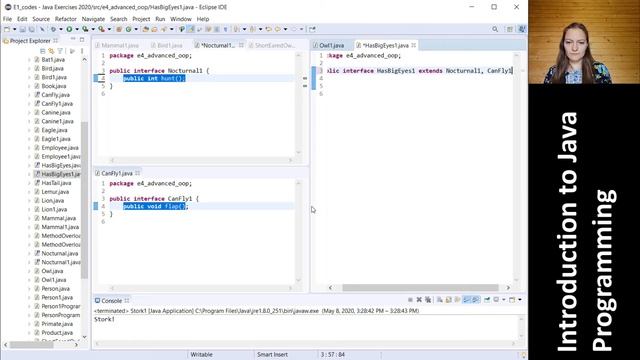Click the toolbar Search magnifier icon

coord(495,29)
